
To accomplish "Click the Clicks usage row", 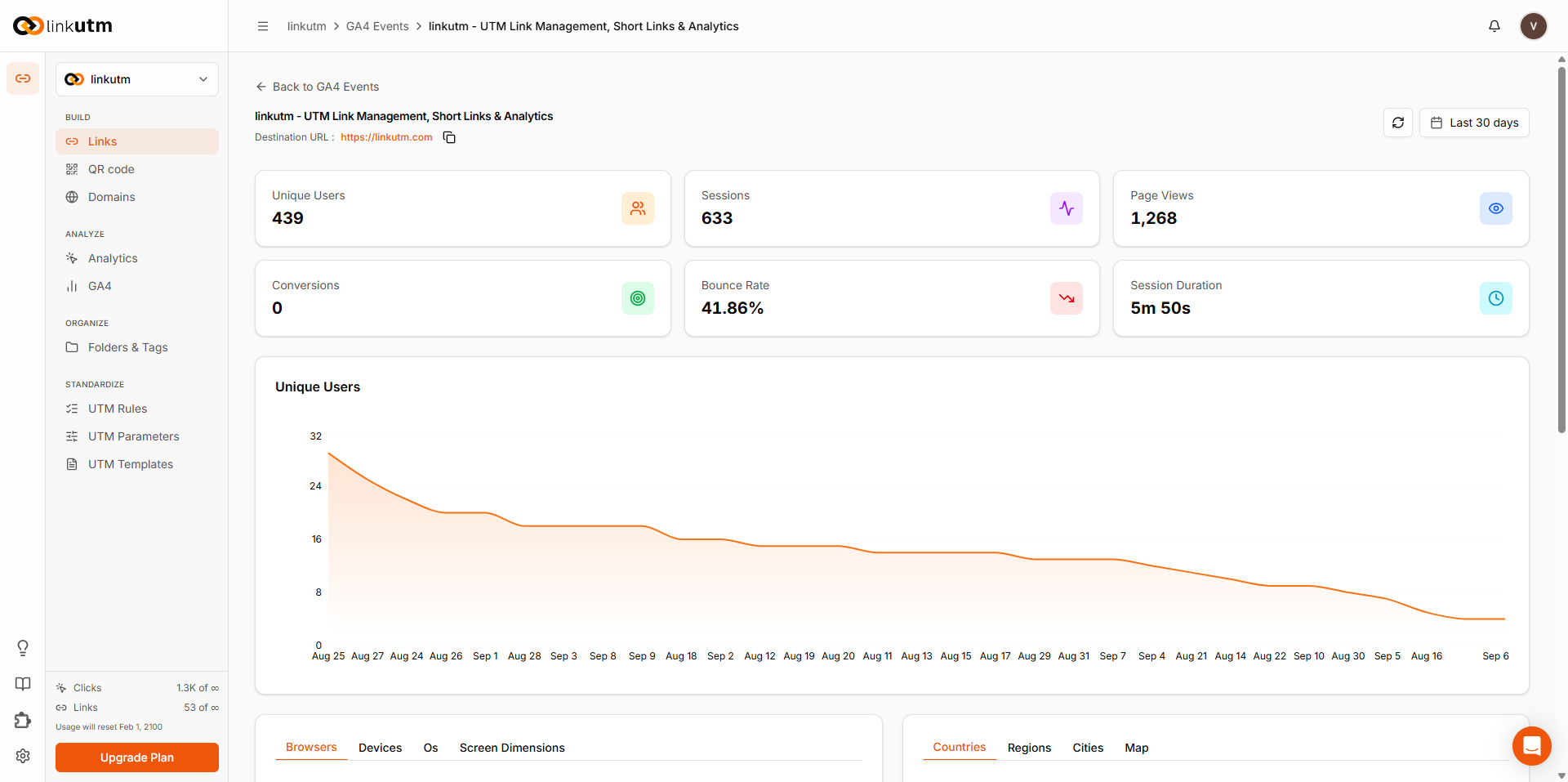I will pos(137,688).
